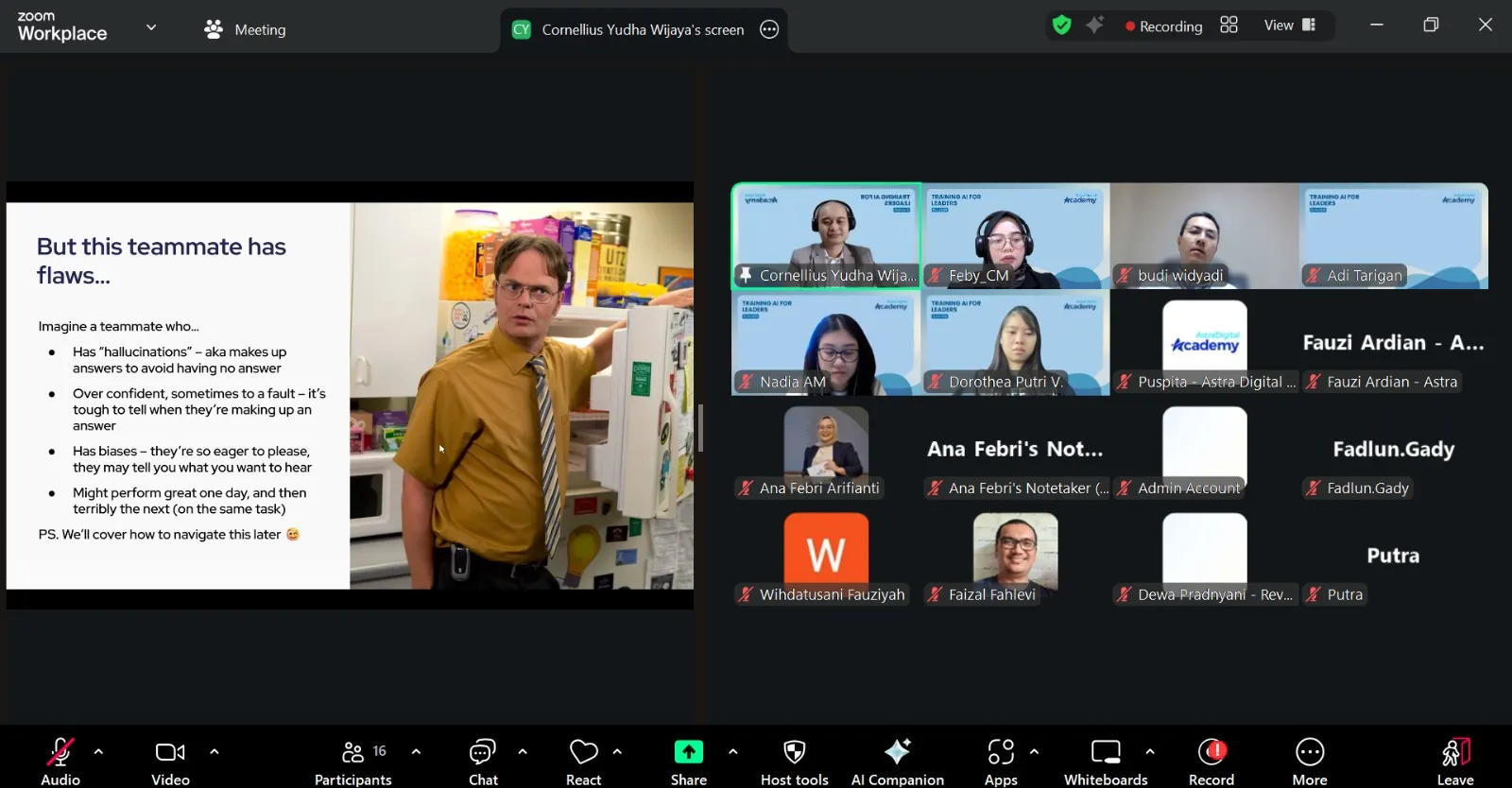Image resolution: width=1512 pixels, height=788 pixels.
Task: Click muted mic icon beside Ana Febri Arifianti
Action: (x=746, y=488)
